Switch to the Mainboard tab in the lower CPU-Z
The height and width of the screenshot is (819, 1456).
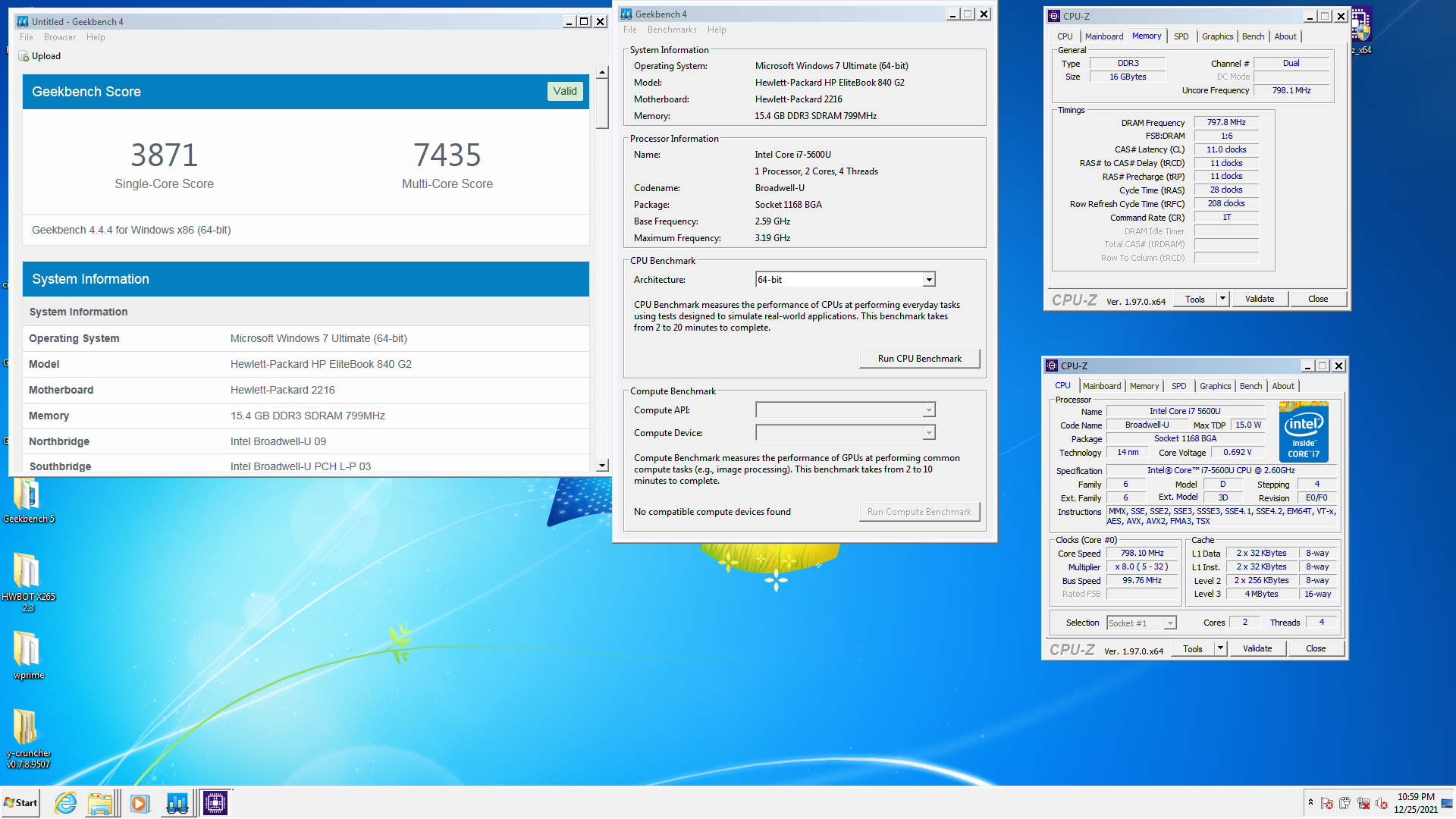(1102, 386)
